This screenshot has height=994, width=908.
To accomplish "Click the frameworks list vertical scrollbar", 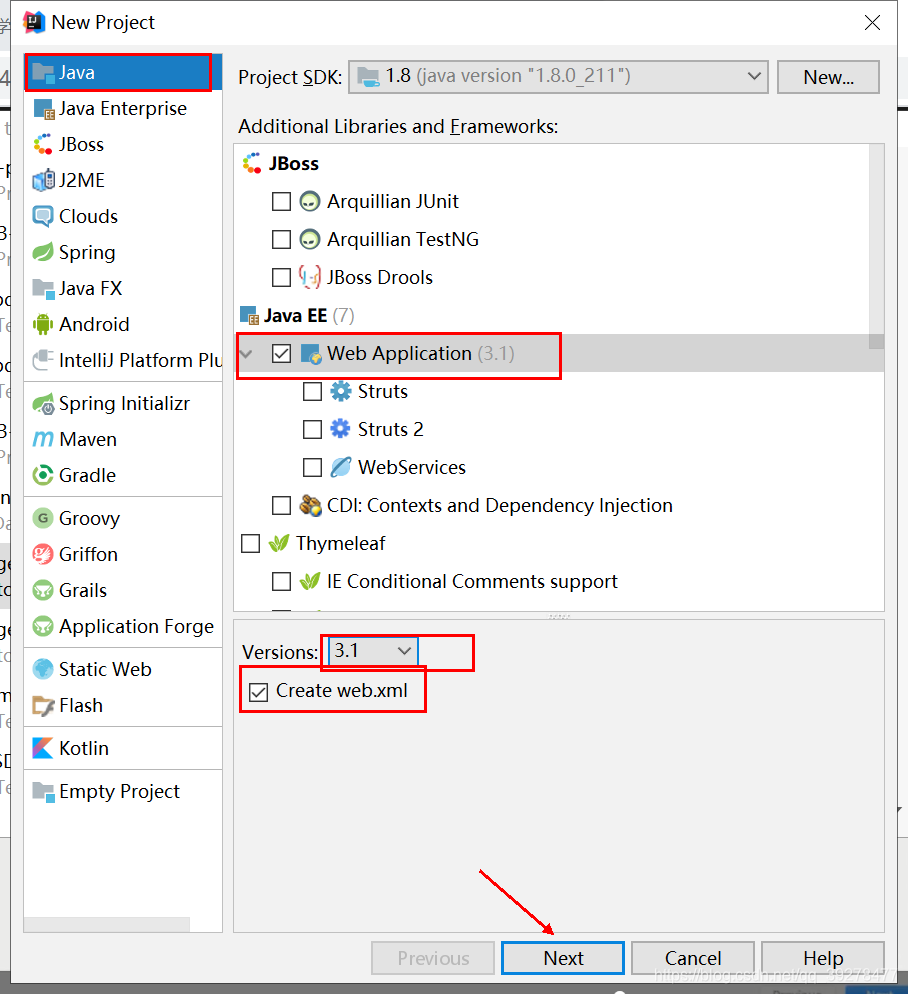I will tap(876, 247).
